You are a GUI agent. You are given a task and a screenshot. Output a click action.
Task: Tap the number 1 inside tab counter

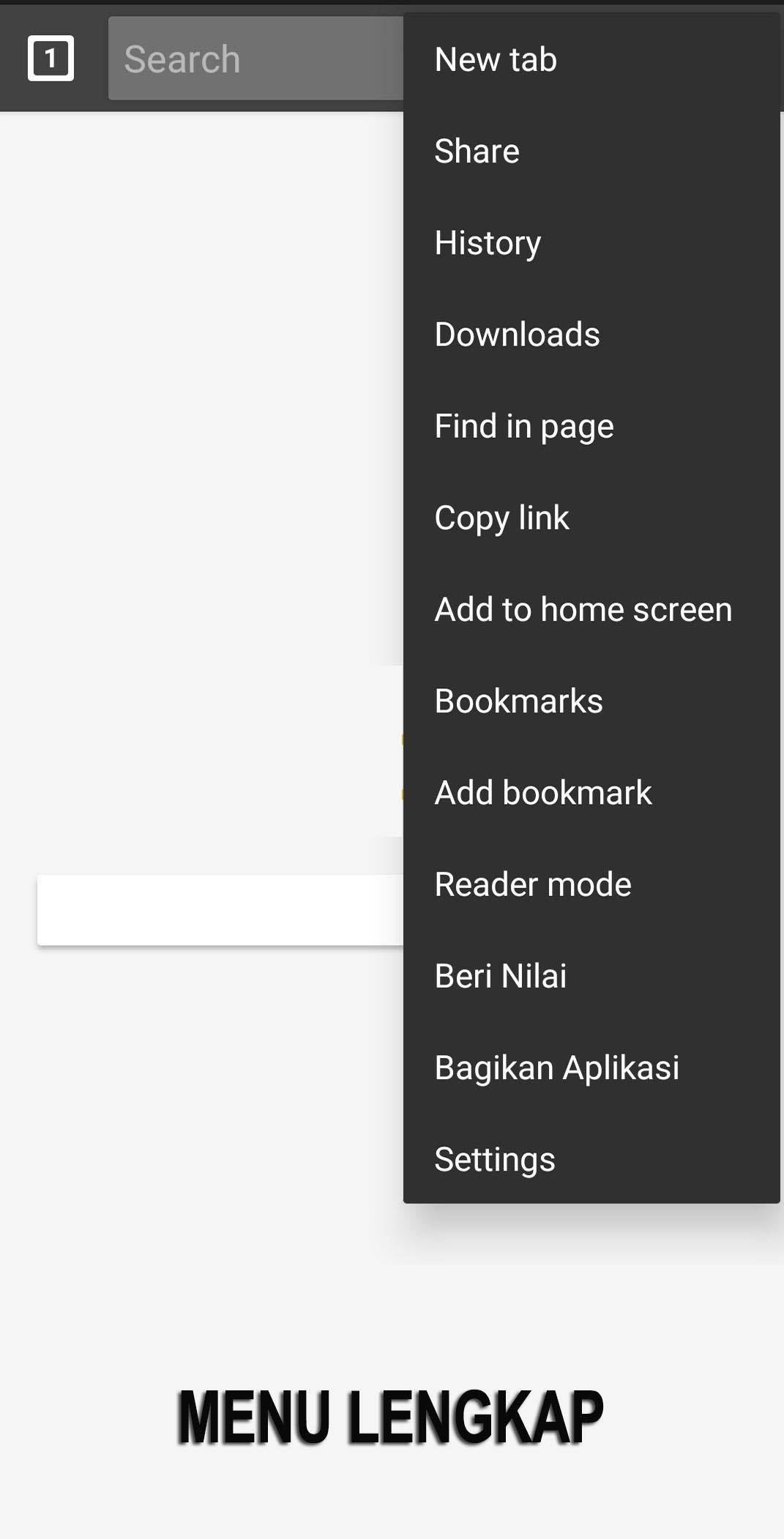point(51,58)
